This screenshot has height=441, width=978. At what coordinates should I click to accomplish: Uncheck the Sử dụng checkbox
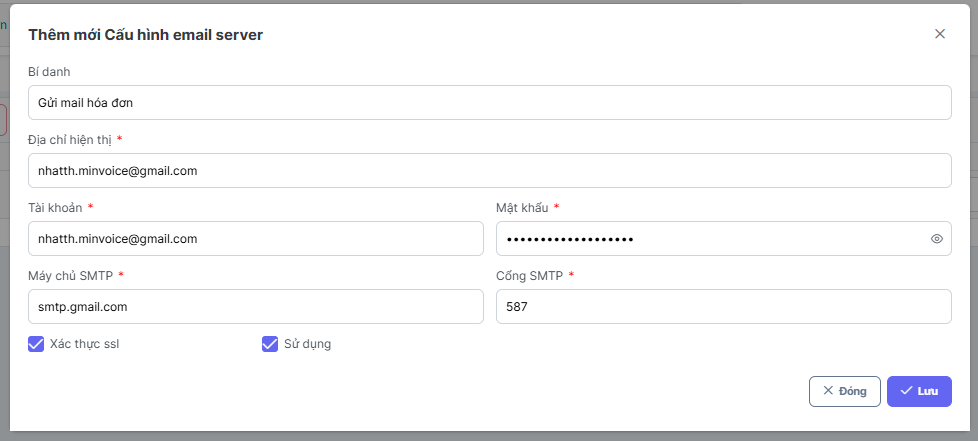[x=269, y=344]
